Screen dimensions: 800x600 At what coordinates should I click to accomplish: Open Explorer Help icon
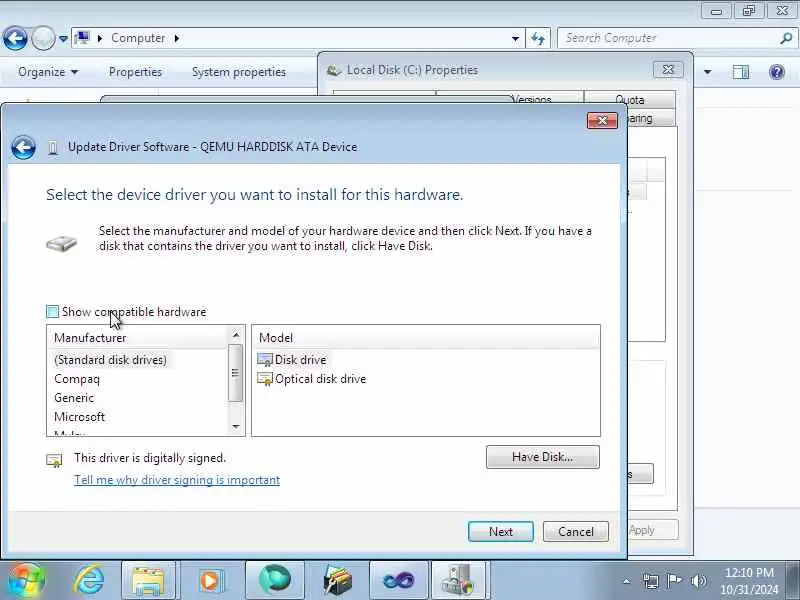coord(777,72)
